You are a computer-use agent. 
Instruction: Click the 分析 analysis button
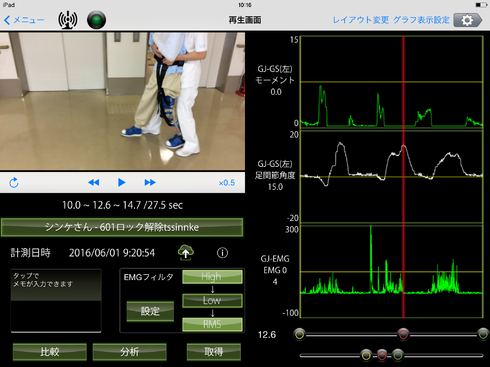(129, 352)
